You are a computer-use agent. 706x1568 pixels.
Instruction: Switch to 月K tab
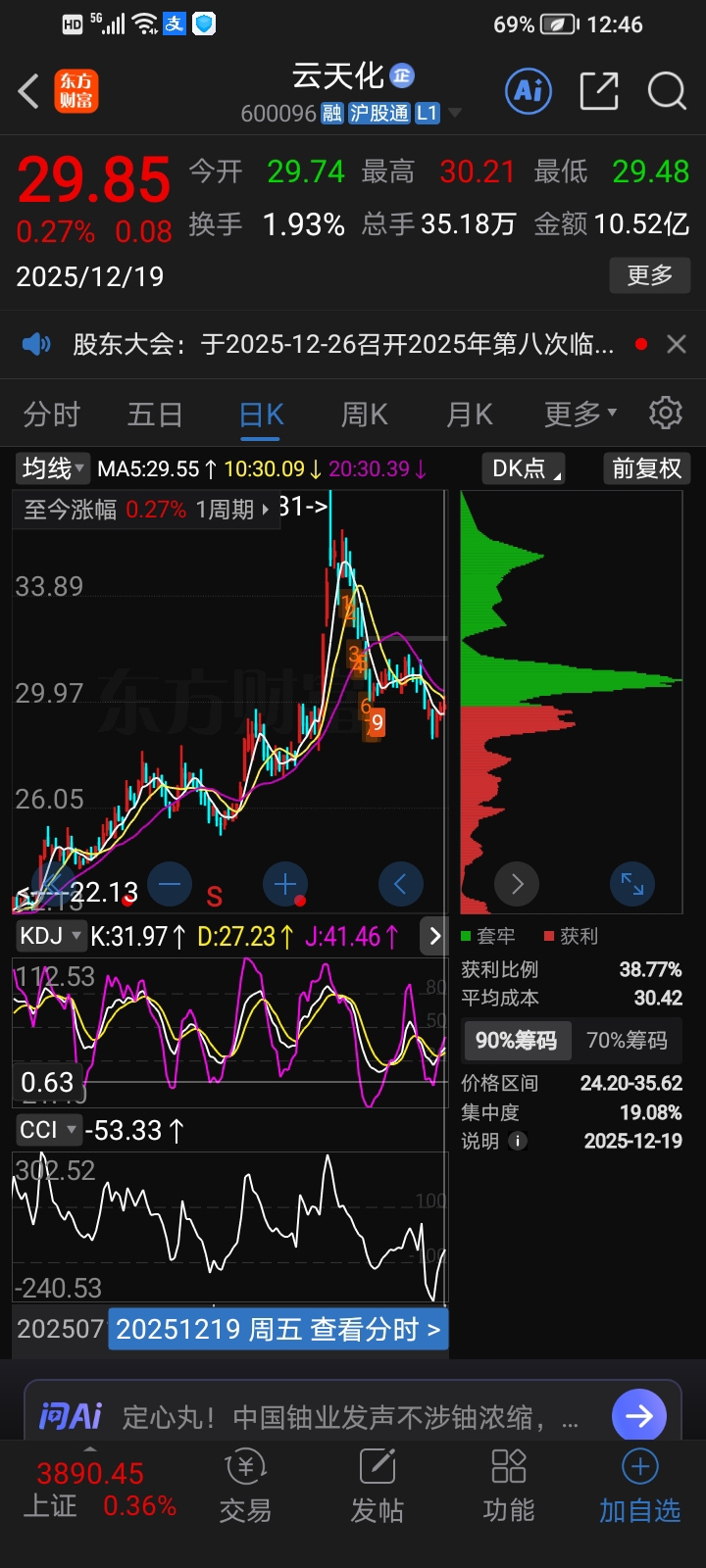click(470, 415)
